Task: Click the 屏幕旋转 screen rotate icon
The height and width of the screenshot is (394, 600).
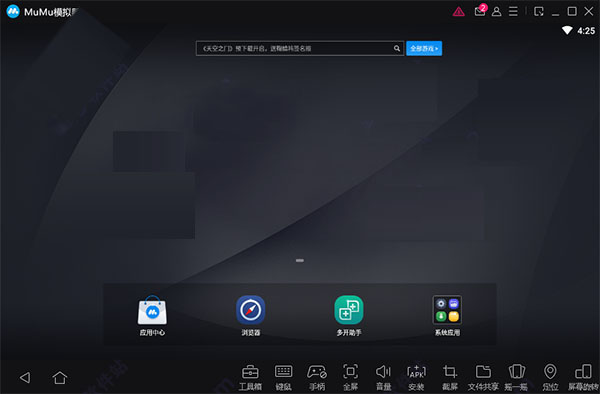Action: click(583, 377)
